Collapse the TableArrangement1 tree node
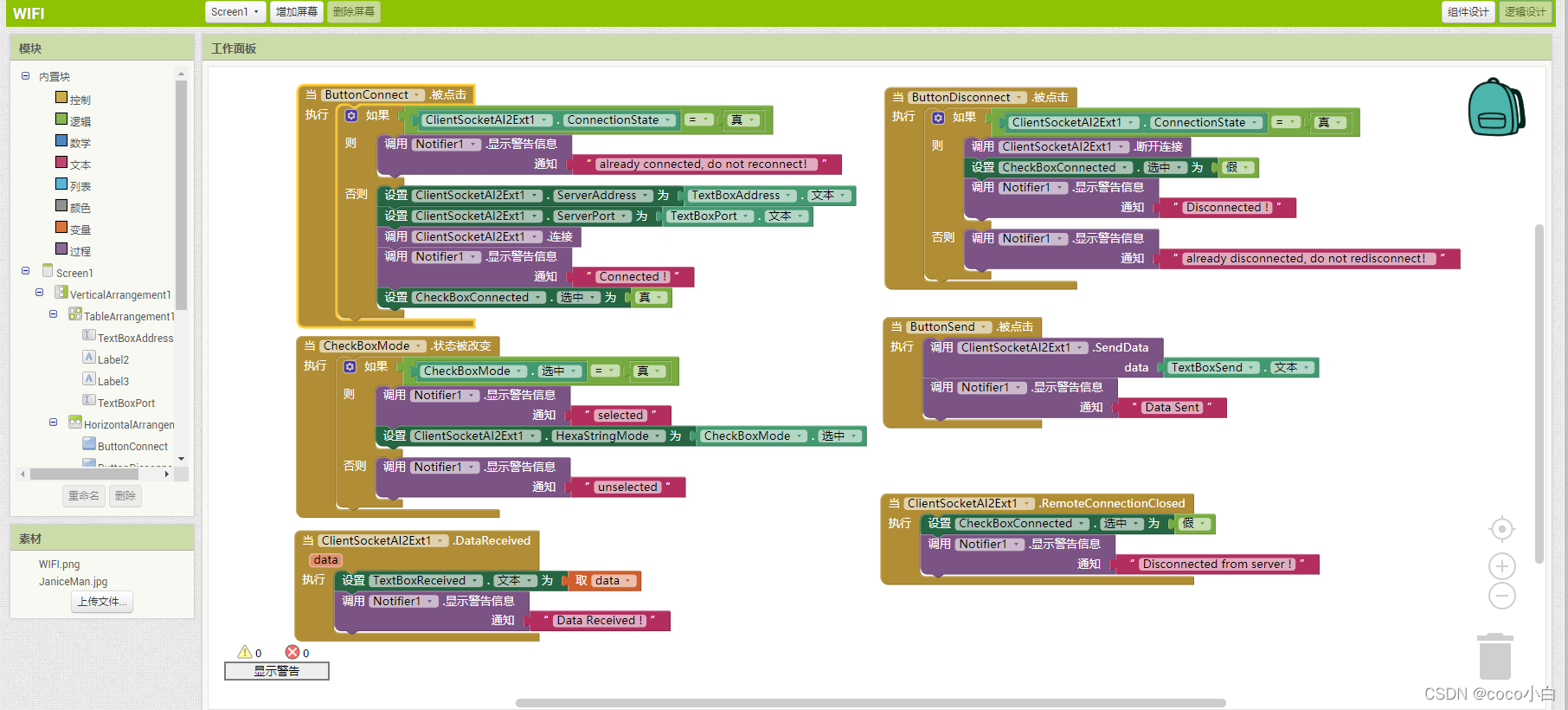This screenshot has height=710, width=1568. [x=53, y=314]
